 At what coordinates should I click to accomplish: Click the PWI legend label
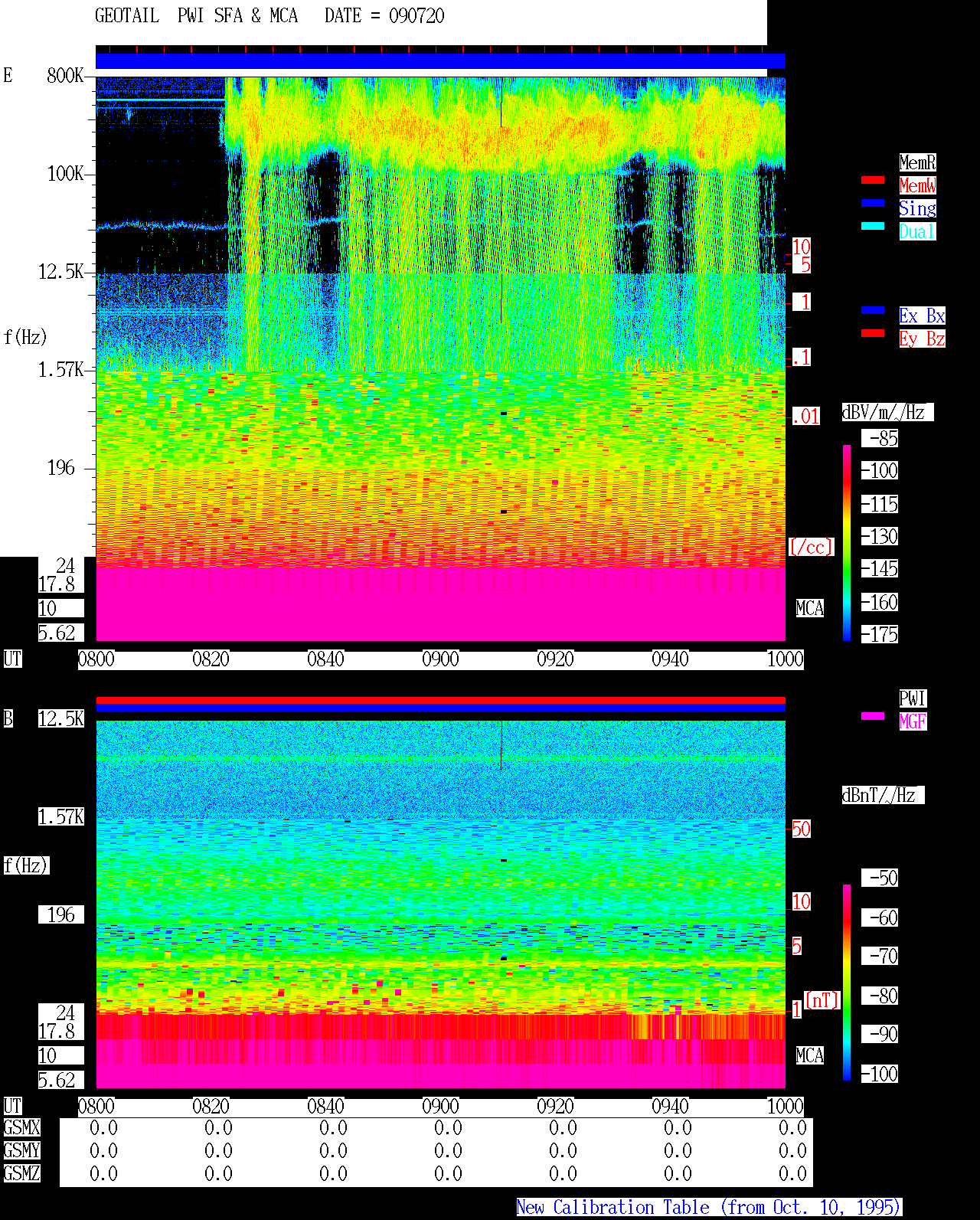[x=913, y=698]
